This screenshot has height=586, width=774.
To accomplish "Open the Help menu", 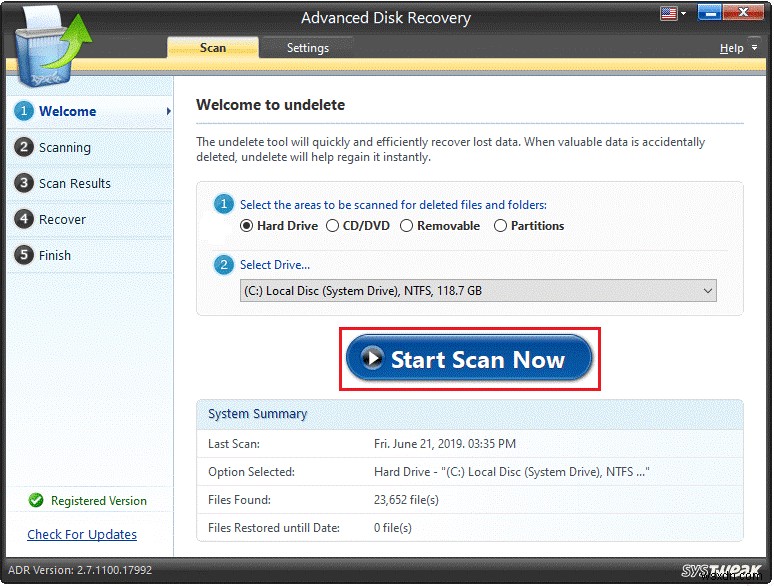I will (731, 48).
